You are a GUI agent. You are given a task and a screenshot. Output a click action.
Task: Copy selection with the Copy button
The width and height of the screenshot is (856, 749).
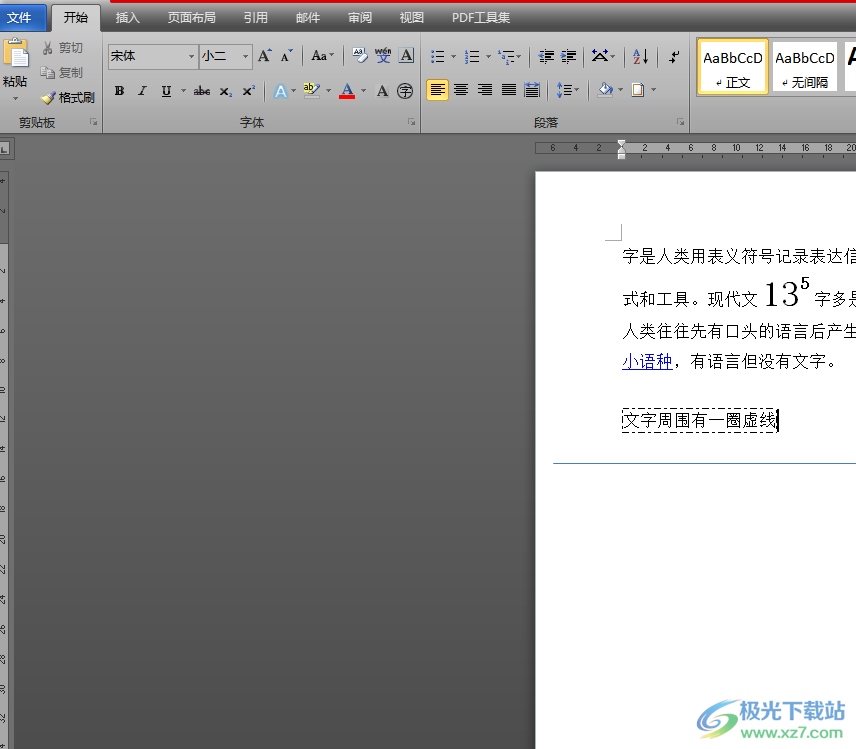coord(62,73)
